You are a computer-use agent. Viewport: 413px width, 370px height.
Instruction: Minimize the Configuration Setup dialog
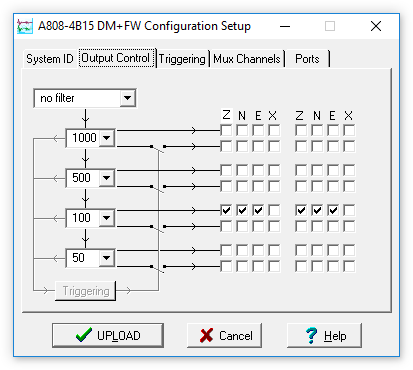point(285,26)
